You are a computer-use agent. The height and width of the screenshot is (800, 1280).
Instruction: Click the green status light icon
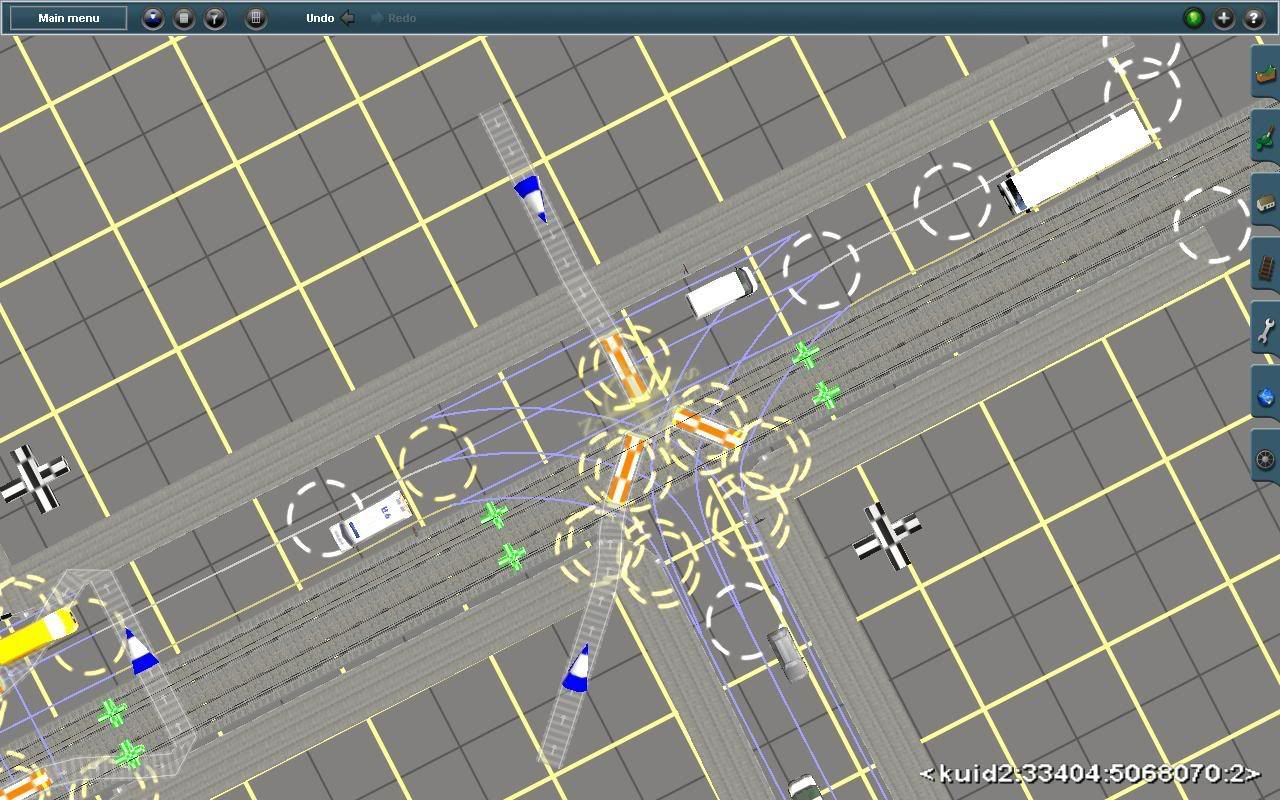tap(1193, 18)
